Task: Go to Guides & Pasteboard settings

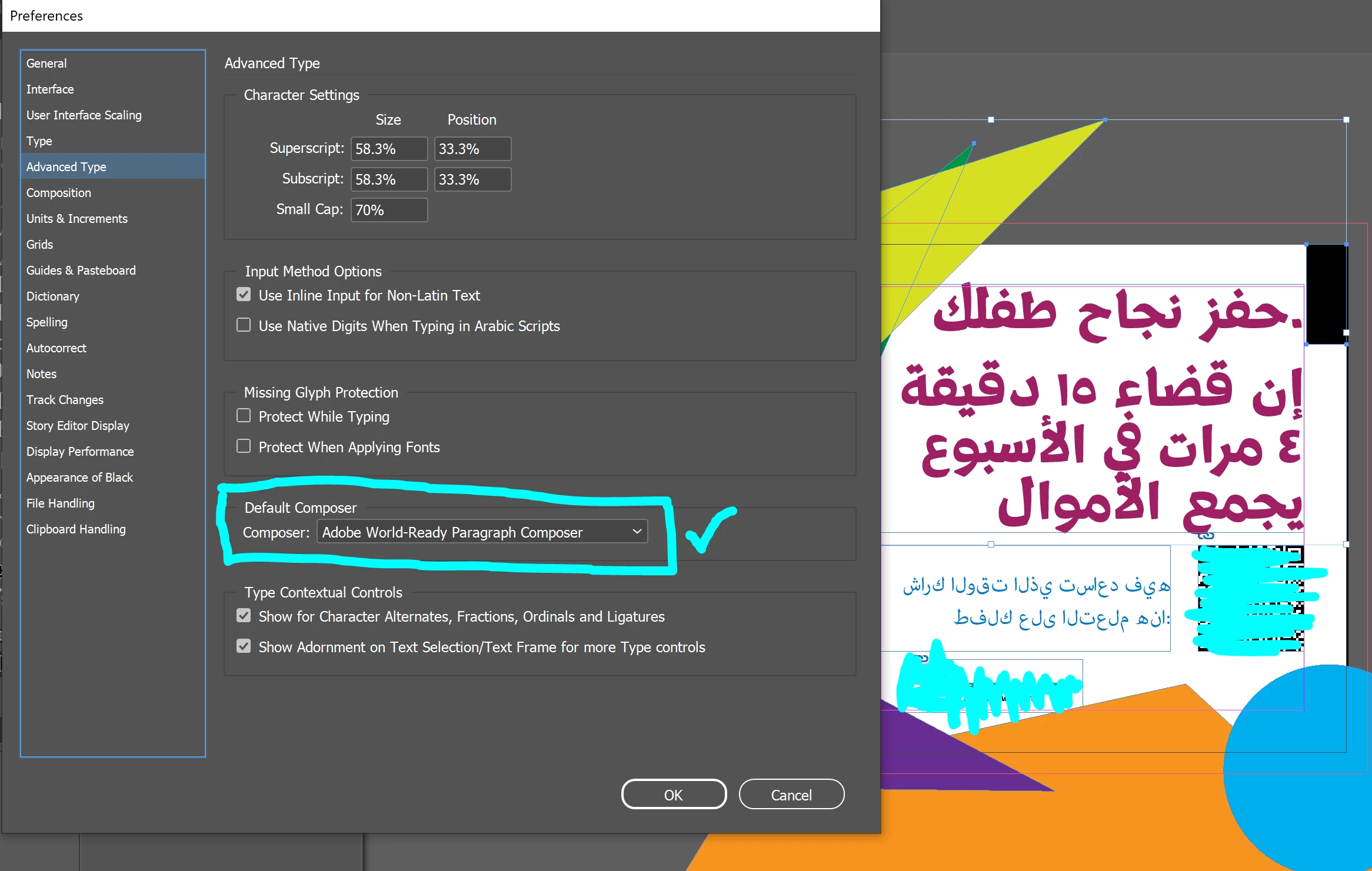Action: tap(81, 271)
